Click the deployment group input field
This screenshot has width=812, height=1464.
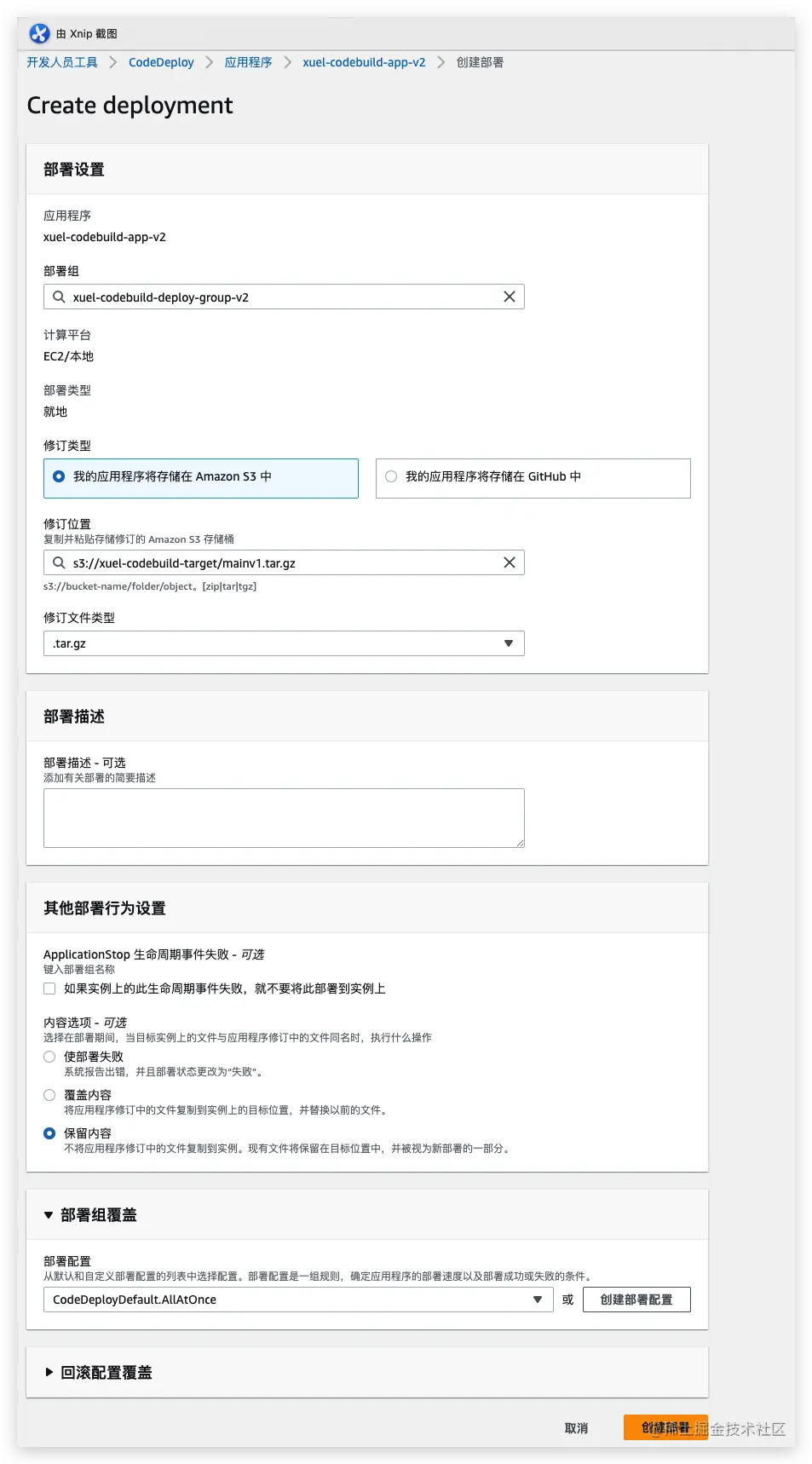pos(284,297)
